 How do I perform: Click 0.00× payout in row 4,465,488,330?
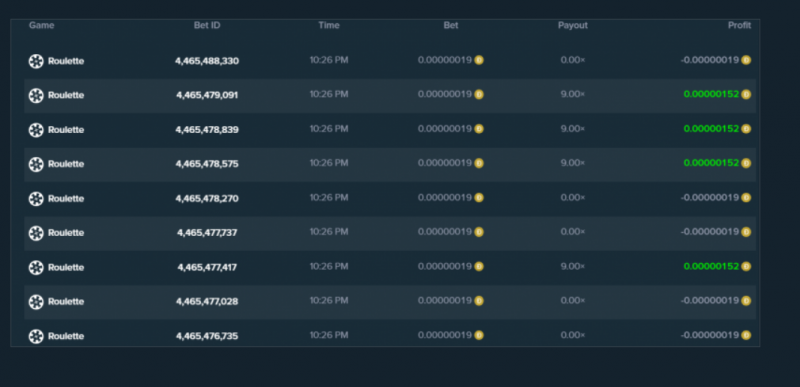tap(573, 60)
